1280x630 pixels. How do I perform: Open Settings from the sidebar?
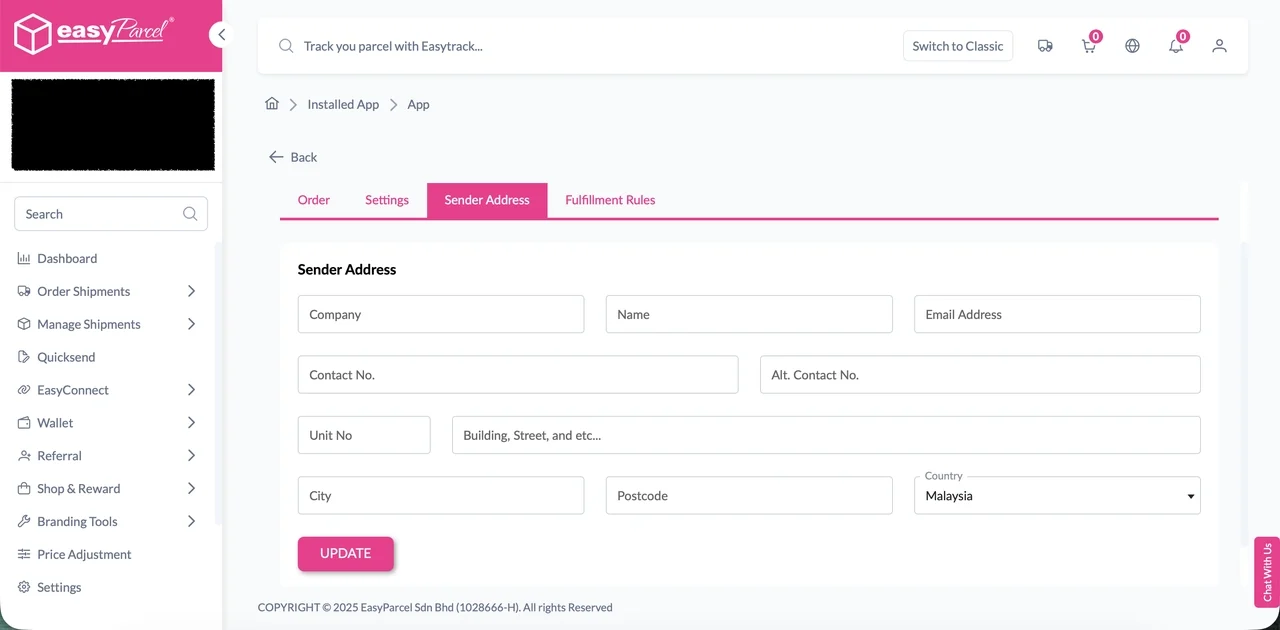click(x=59, y=587)
